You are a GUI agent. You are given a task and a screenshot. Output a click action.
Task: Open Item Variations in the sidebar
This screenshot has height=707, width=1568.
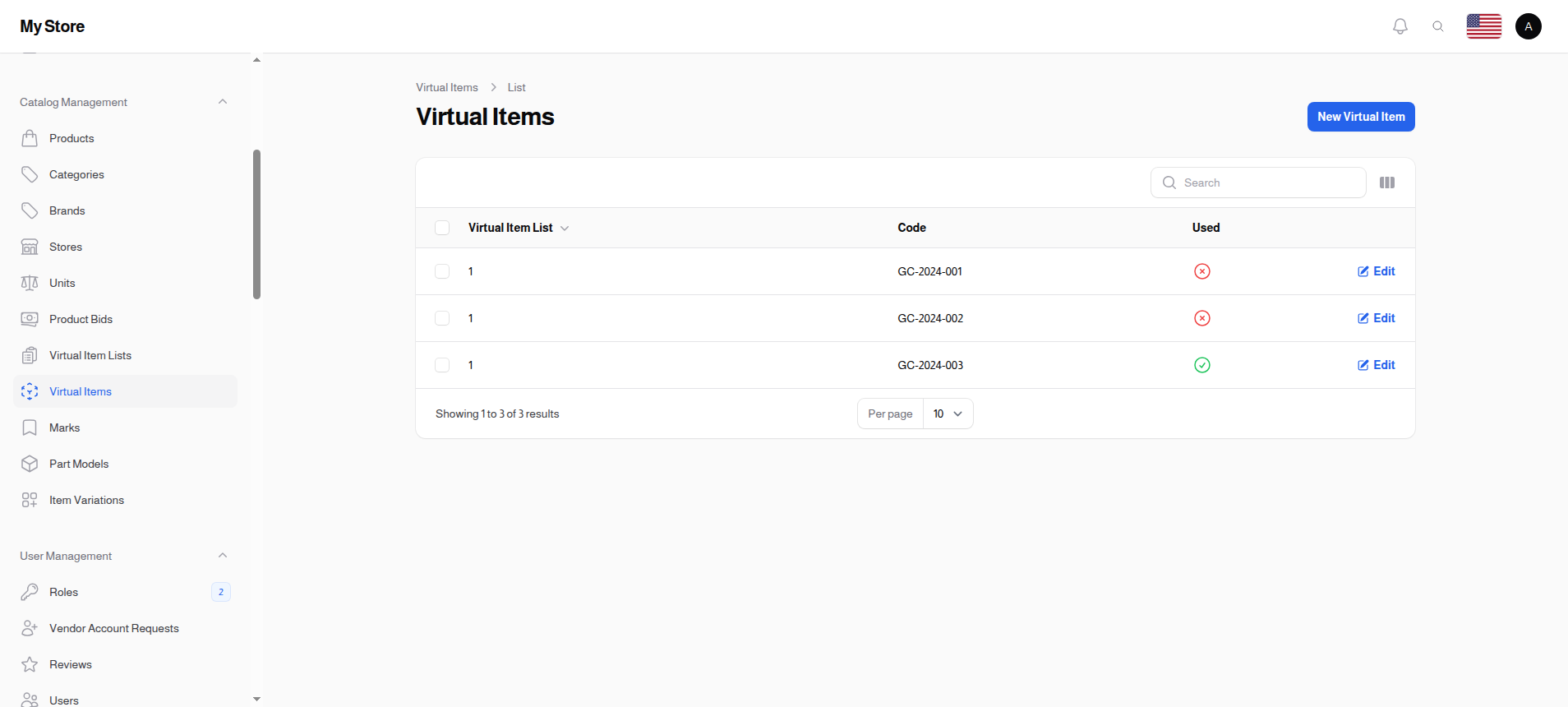pyautogui.click(x=125, y=500)
